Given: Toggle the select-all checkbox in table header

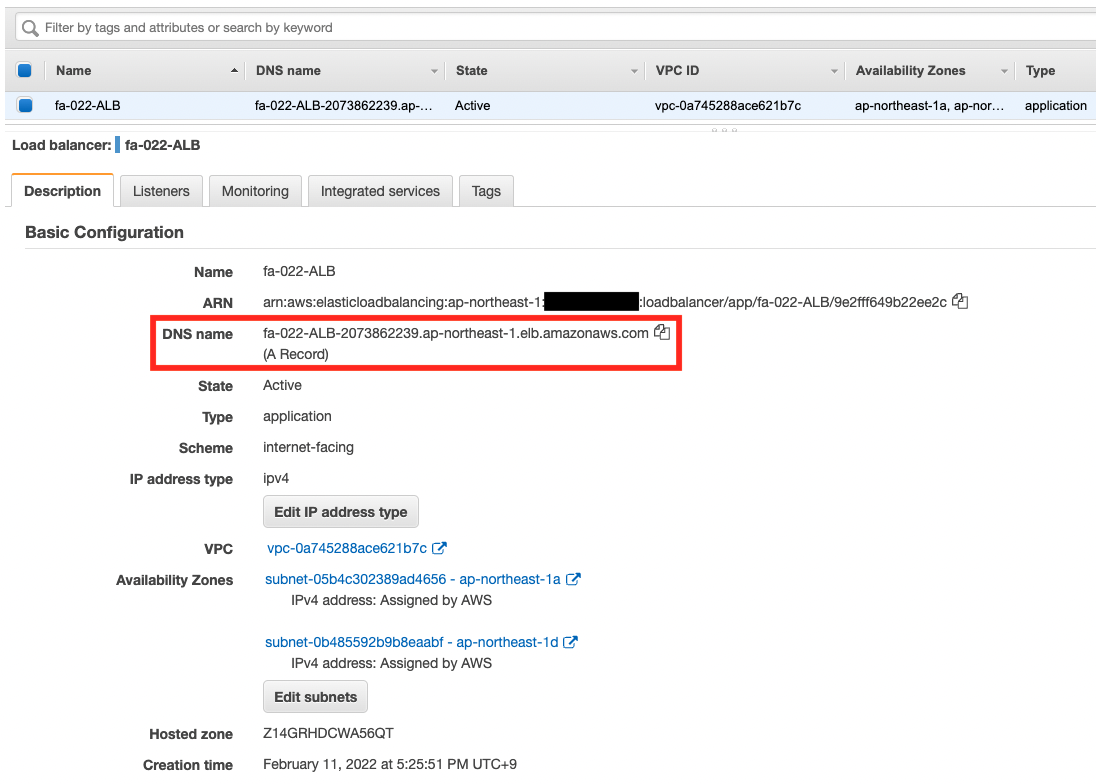Looking at the screenshot, I should [x=25, y=71].
